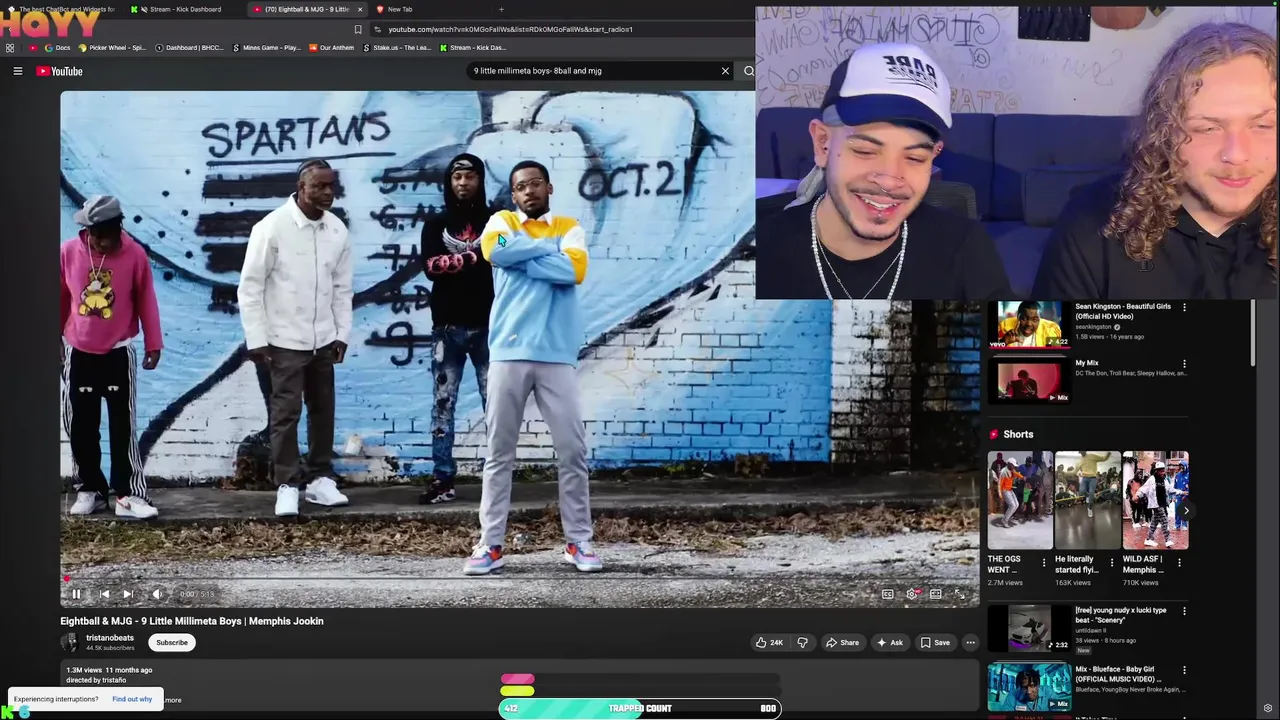Click the YouTube logo to go home
The height and width of the screenshot is (720, 1280).
60,71
